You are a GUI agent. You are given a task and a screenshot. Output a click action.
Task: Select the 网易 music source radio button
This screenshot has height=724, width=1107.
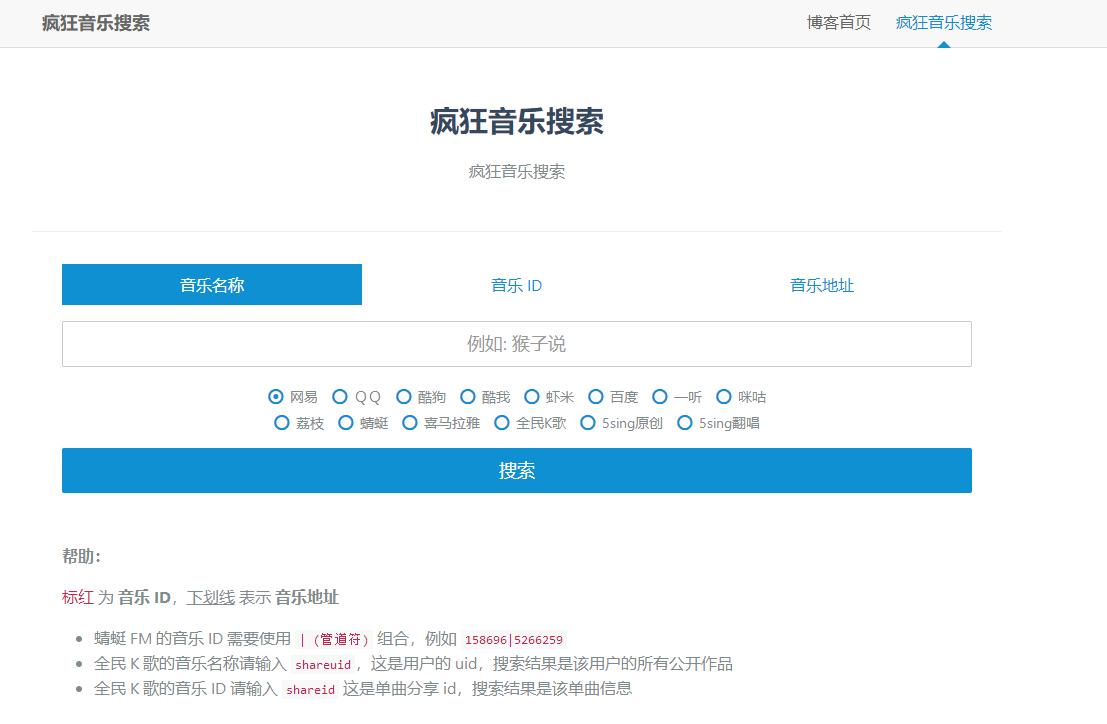point(274,397)
